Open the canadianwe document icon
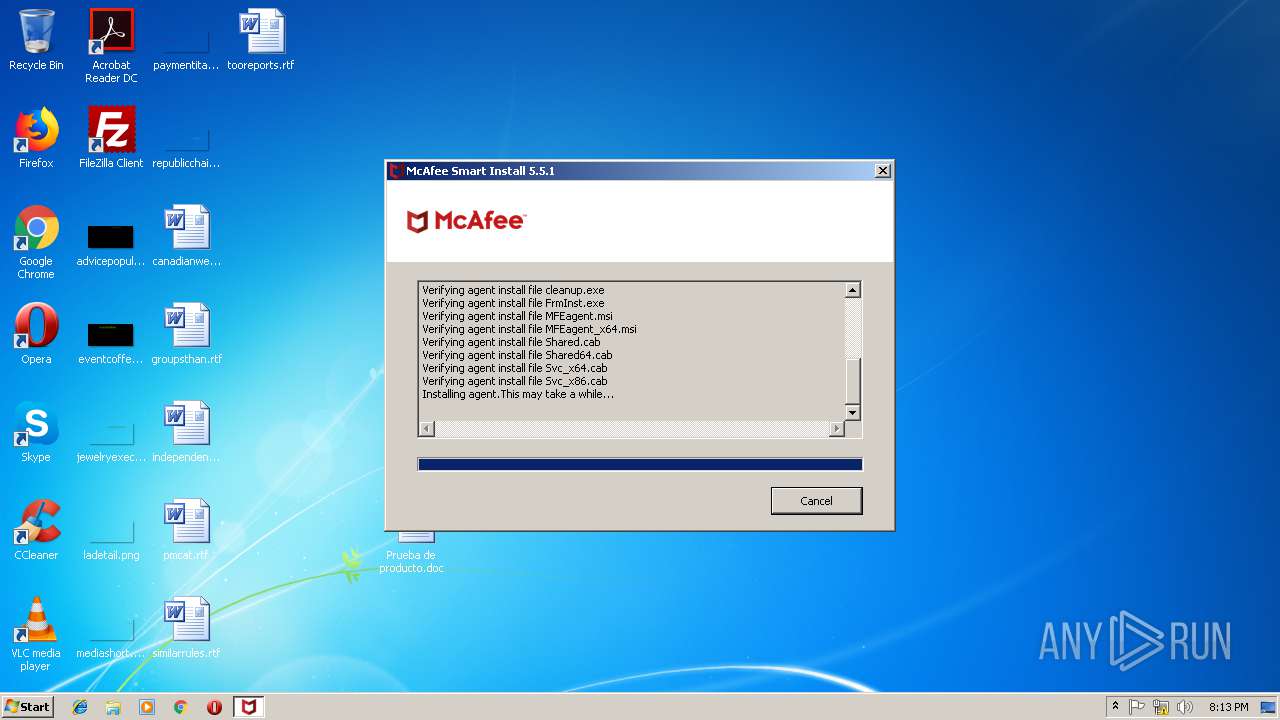The height and width of the screenshot is (720, 1280). [x=186, y=236]
